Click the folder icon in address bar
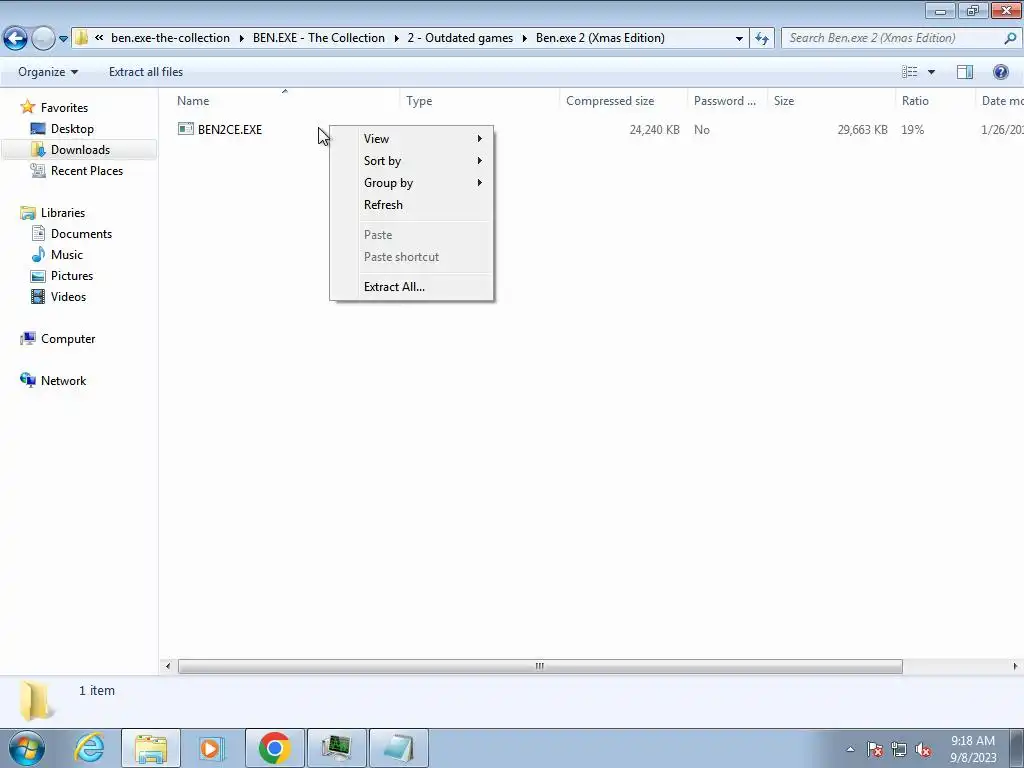The image size is (1024, 768). [x=81, y=38]
